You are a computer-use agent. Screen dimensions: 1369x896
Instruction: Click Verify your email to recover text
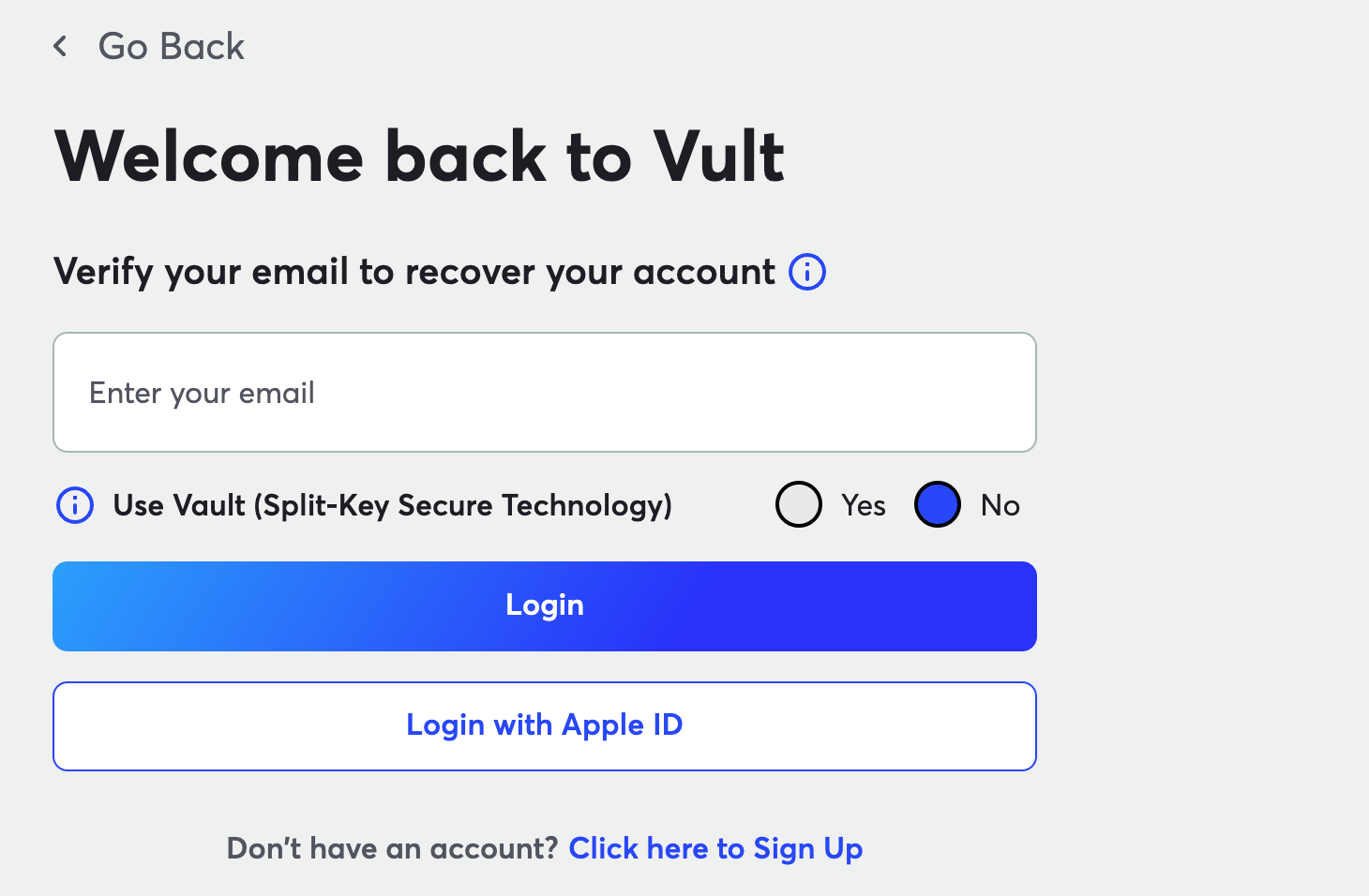point(414,272)
